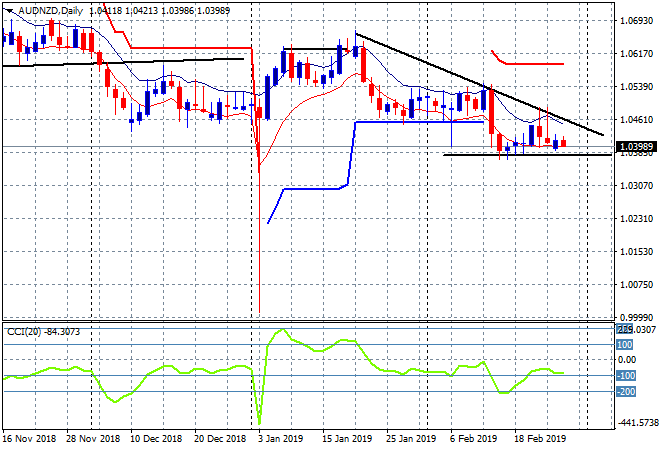Click the 16 Nov 2018 date label
The image size is (660, 450).
(x=29, y=438)
